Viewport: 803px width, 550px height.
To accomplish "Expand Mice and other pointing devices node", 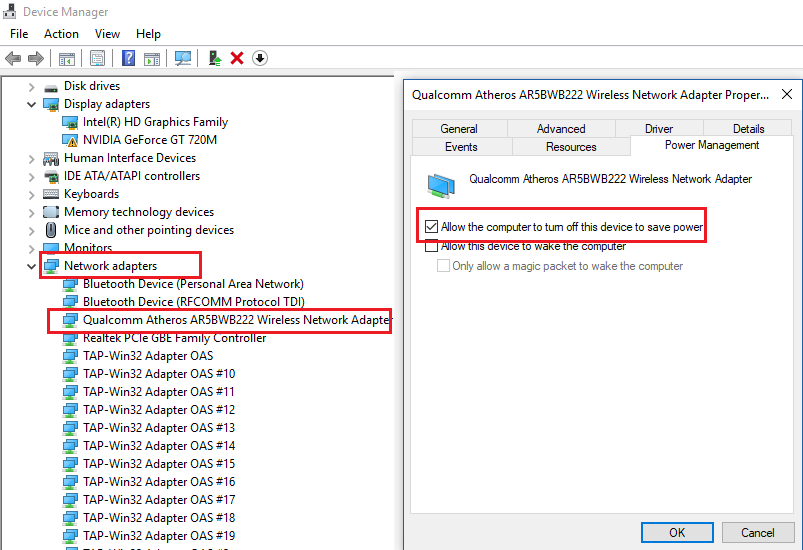I will pos(31,230).
